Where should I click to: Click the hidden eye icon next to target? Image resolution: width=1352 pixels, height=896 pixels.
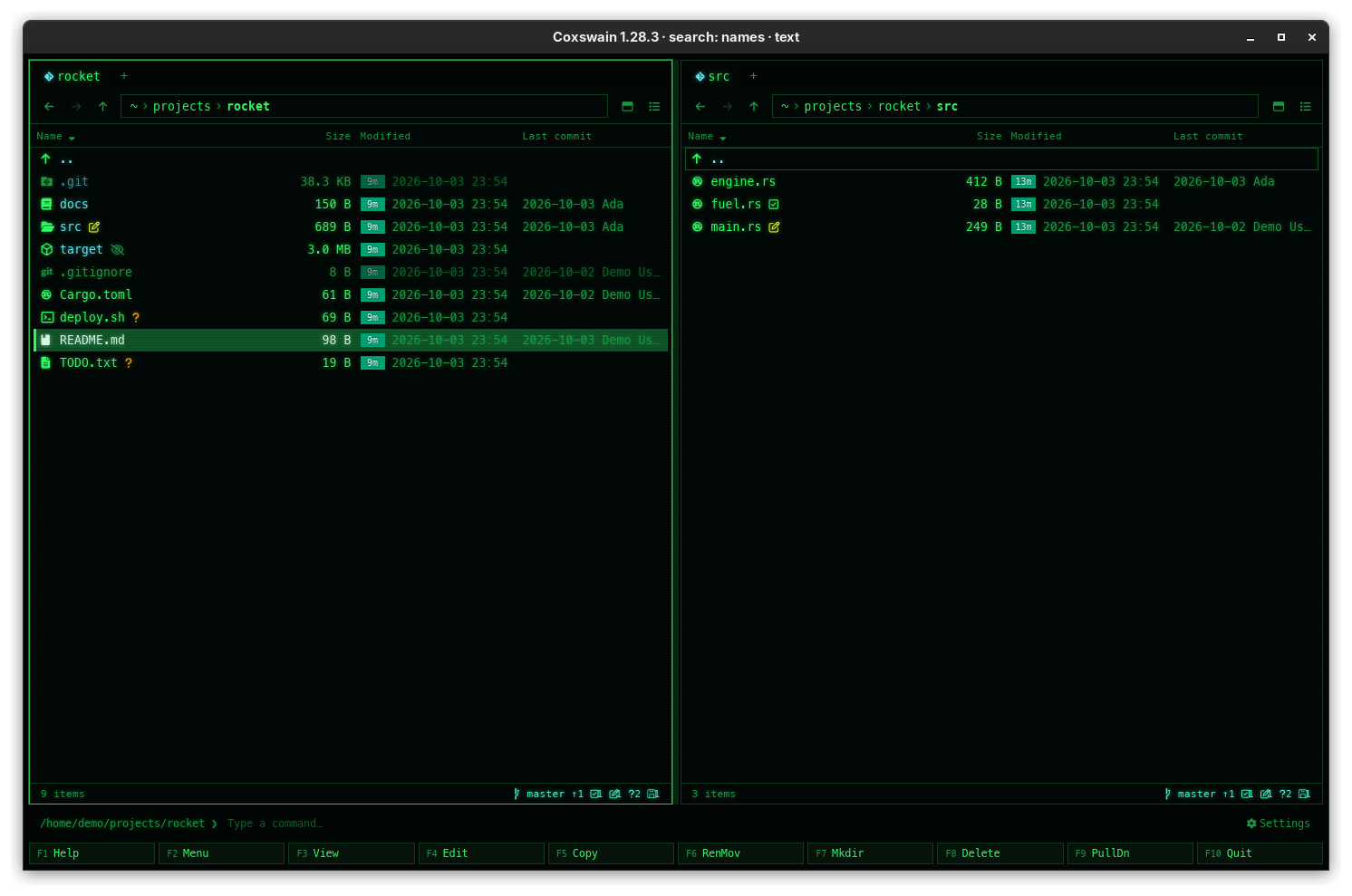pyautogui.click(x=117, y=250)
